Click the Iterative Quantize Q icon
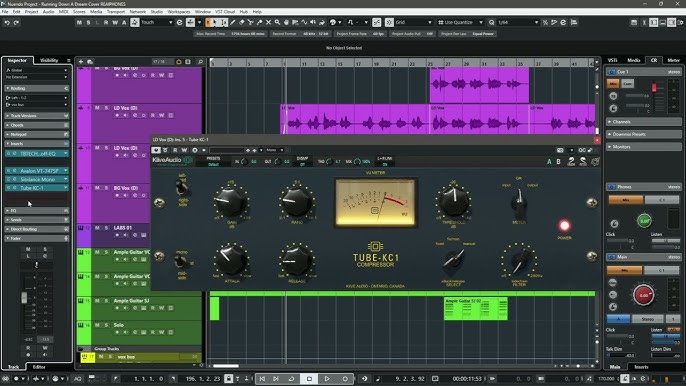This screenshot has width=686, height=386. tap(491, 22)
